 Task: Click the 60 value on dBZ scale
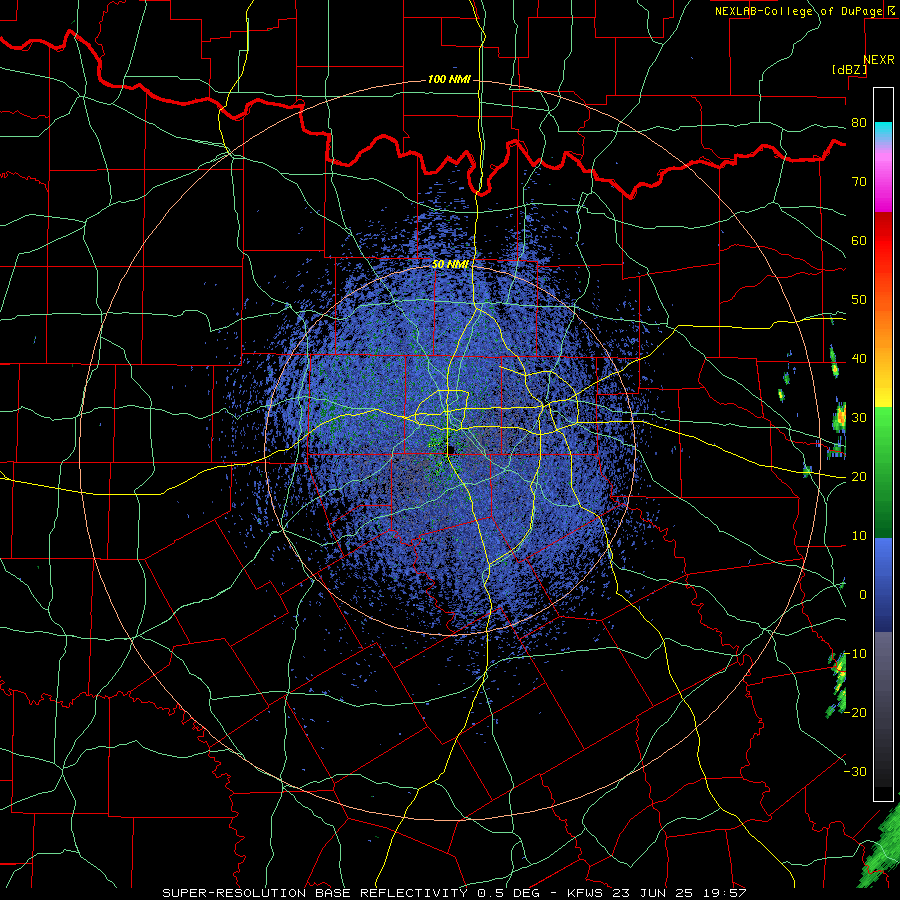(x=859, y=241)
